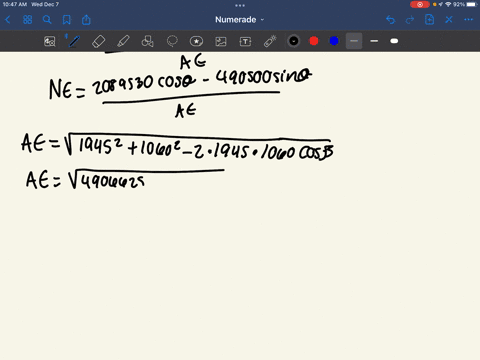Screen dimensions: 480x360
Task: Select the medium stroke width
Action: (374, 41)
